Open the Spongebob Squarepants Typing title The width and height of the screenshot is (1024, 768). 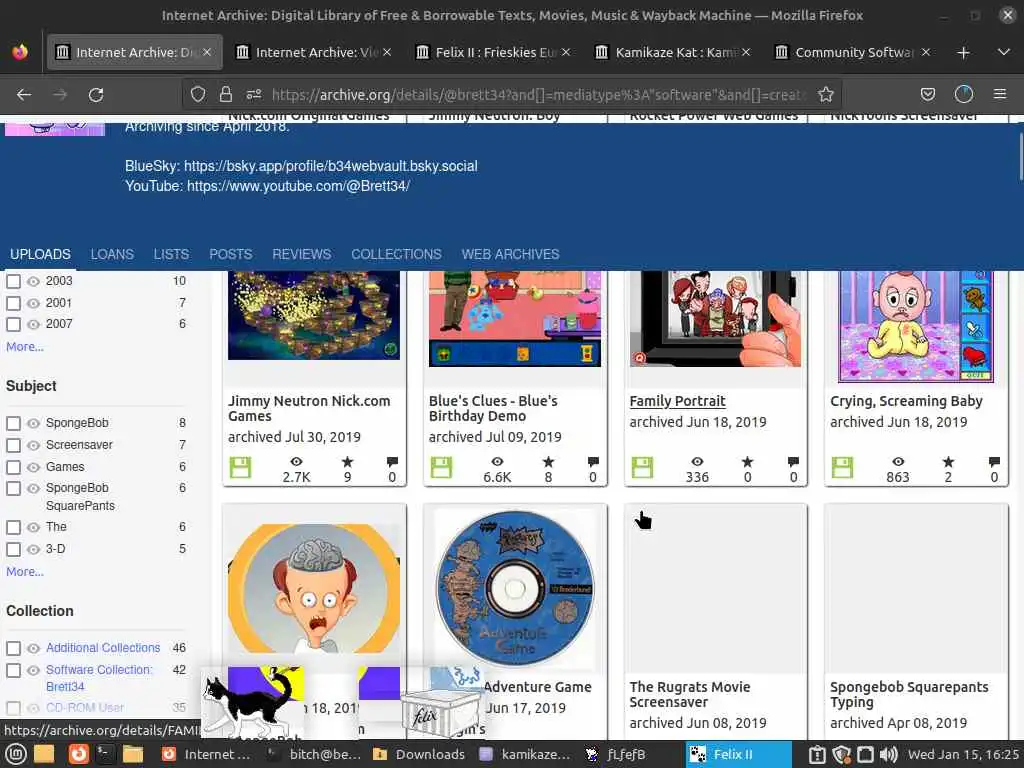[x=908, y=694]
